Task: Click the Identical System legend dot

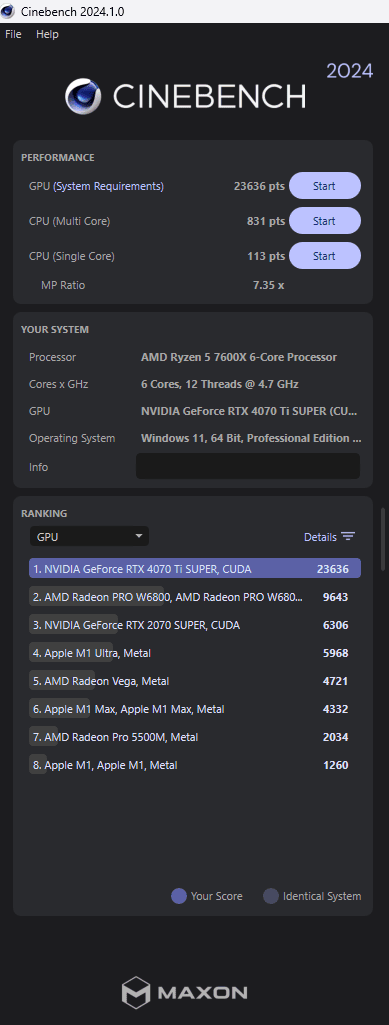Action: point(271,896)
